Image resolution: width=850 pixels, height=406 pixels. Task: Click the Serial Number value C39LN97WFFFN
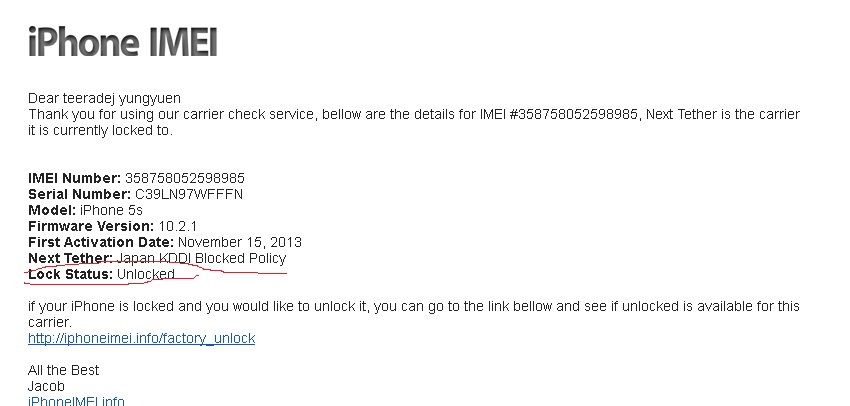[x=189, y=194]
